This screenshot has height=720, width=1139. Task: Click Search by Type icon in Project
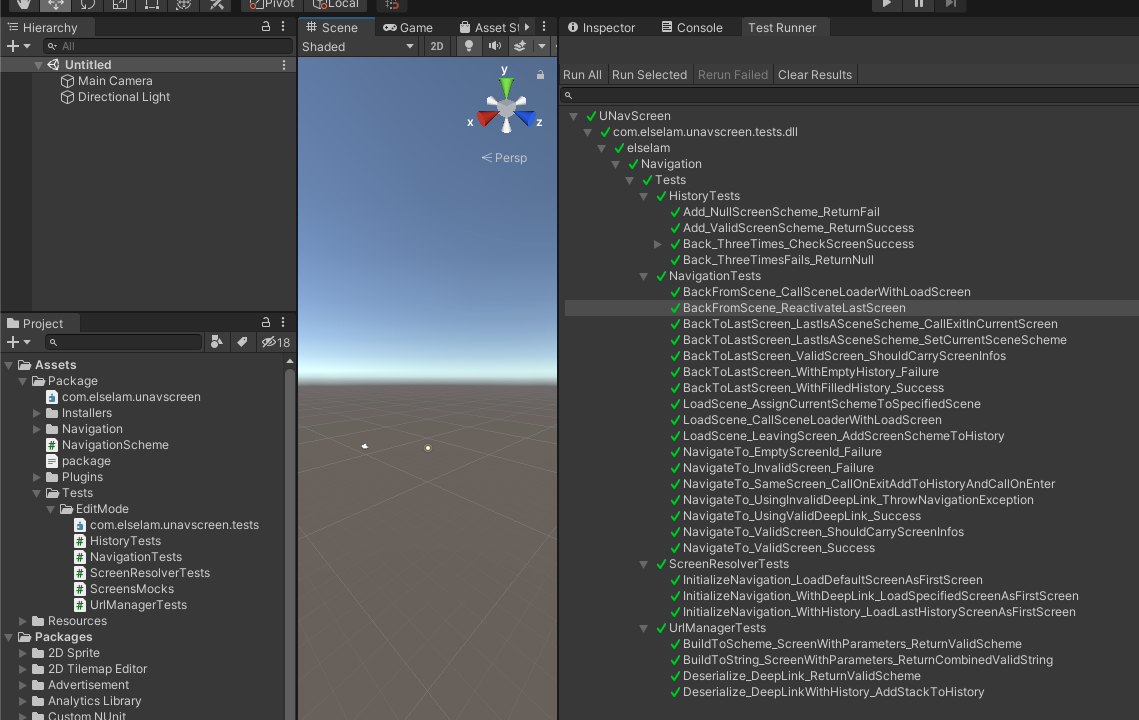point(216,342)
